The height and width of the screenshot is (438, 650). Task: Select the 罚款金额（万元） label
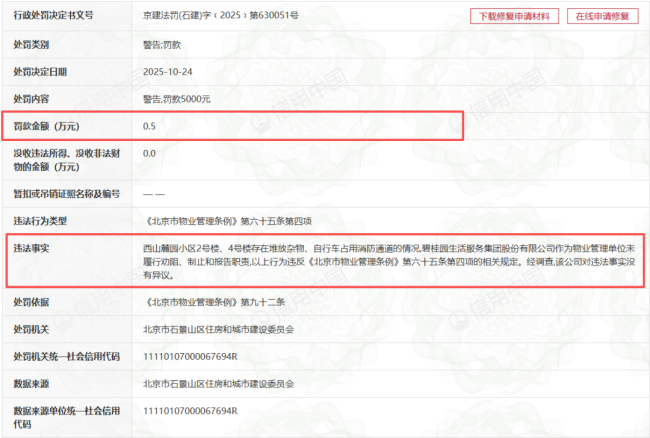click(46, 126)
